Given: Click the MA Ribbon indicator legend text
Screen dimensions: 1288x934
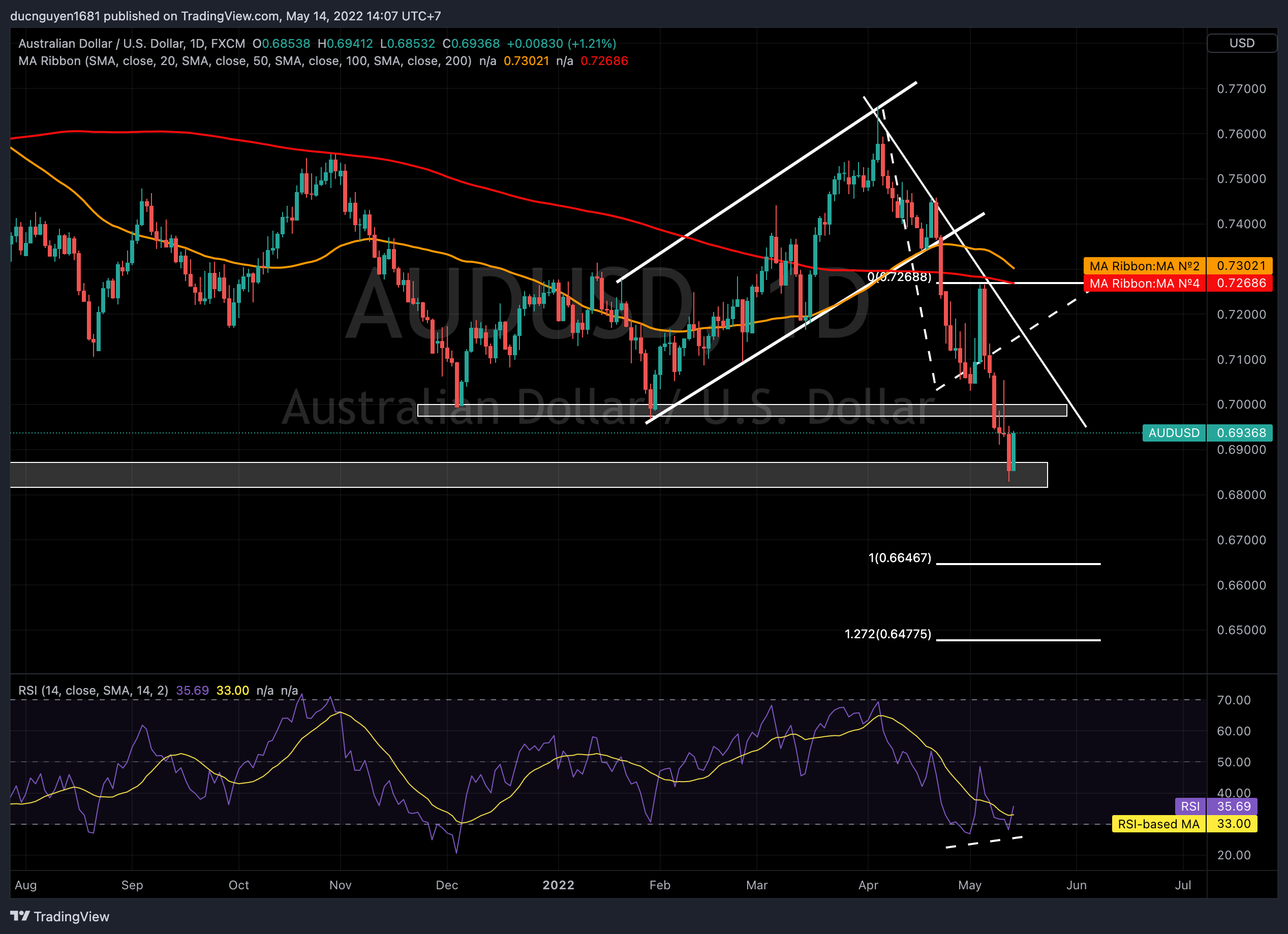Looking at the screenshot, I should 245,61.
